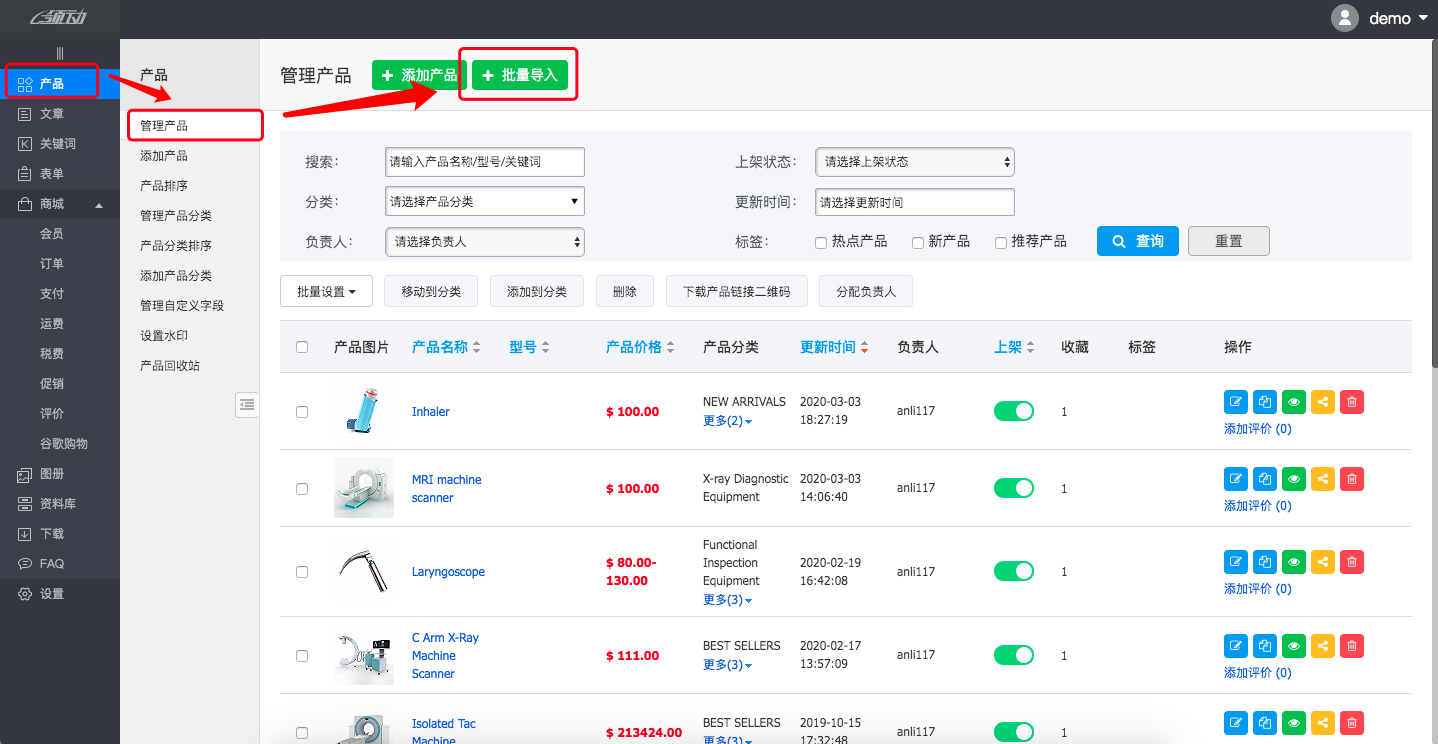This screenshot has width=1438, height=744.
Task: Expand the 批量设置 dropdown
Action: 326,291
